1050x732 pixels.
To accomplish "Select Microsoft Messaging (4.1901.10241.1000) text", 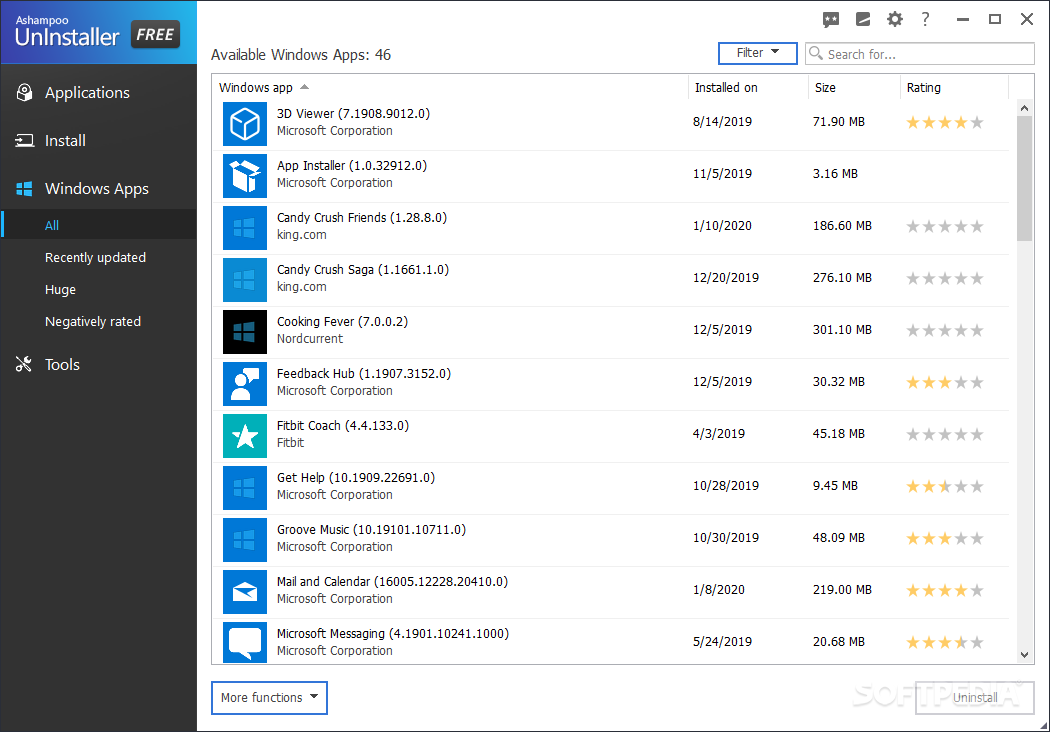I will point(392,634).
